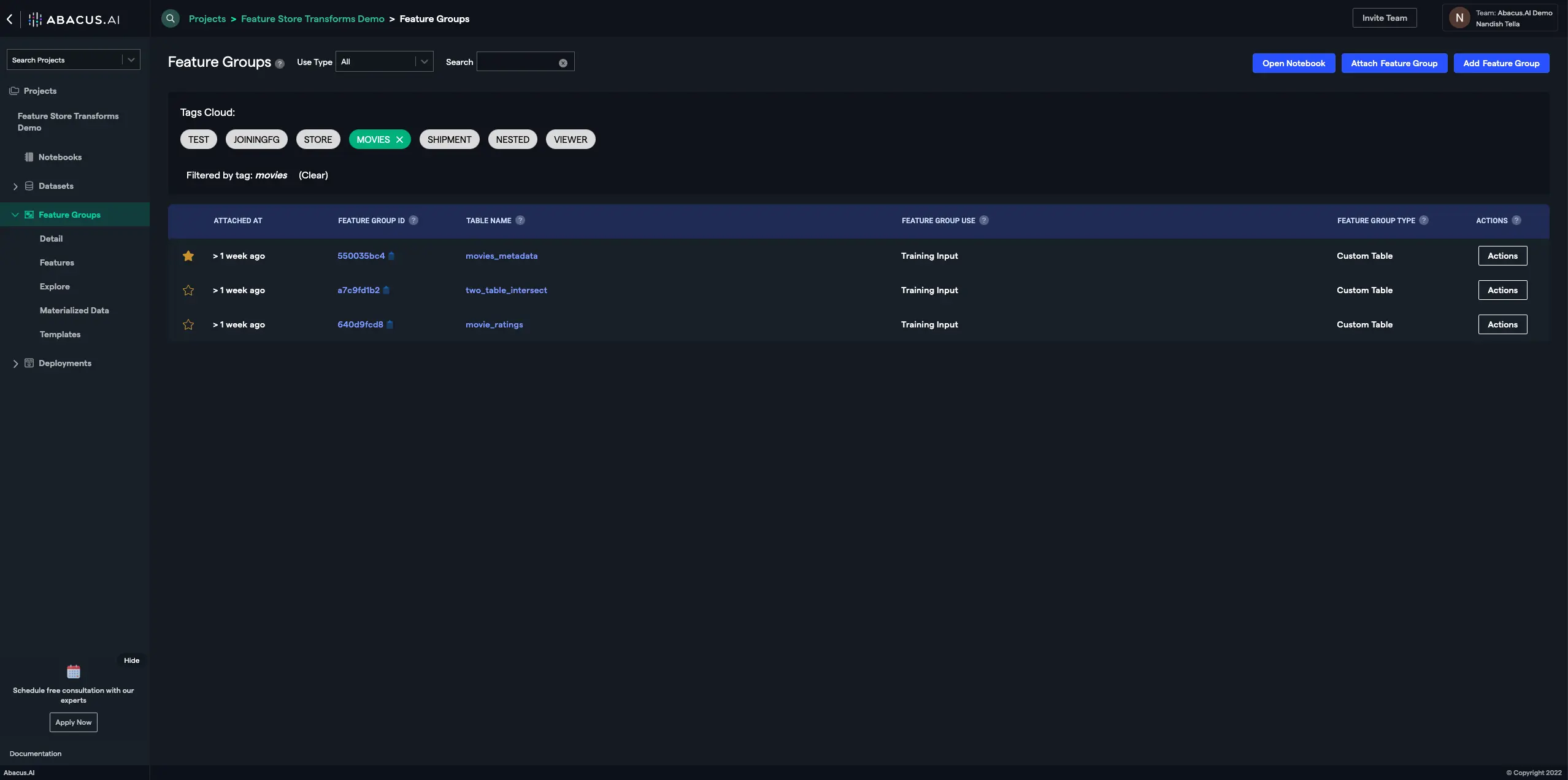The image size is (1568, 780).
Task: Open the Use Type dropdown
Action: point(384,62)
